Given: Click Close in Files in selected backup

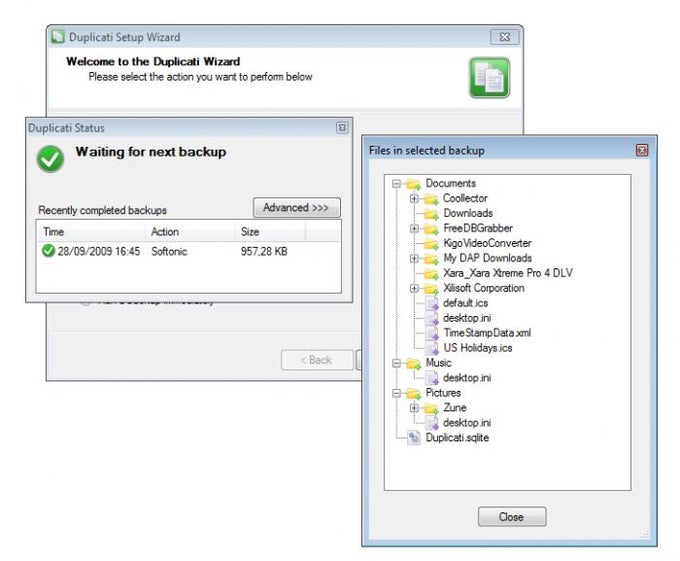Looking at the screenshot, I should pos(512,517).
